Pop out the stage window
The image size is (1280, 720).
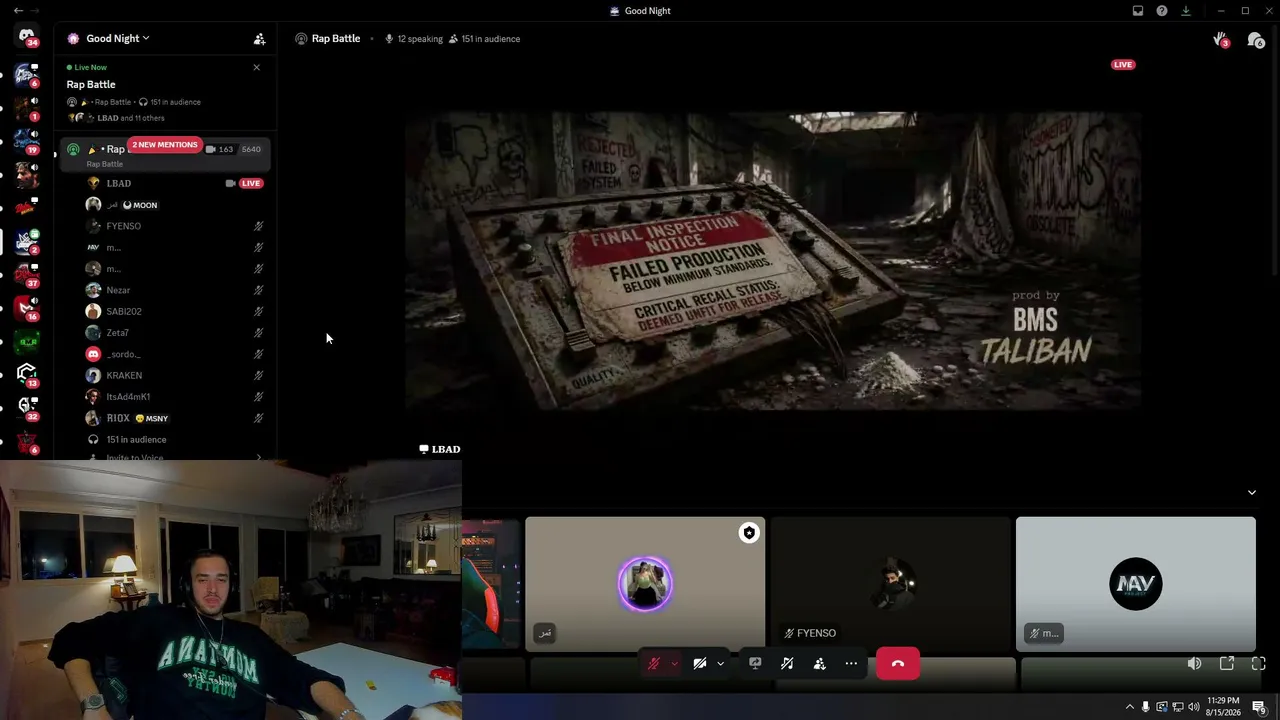click(x=1227, y=663)
